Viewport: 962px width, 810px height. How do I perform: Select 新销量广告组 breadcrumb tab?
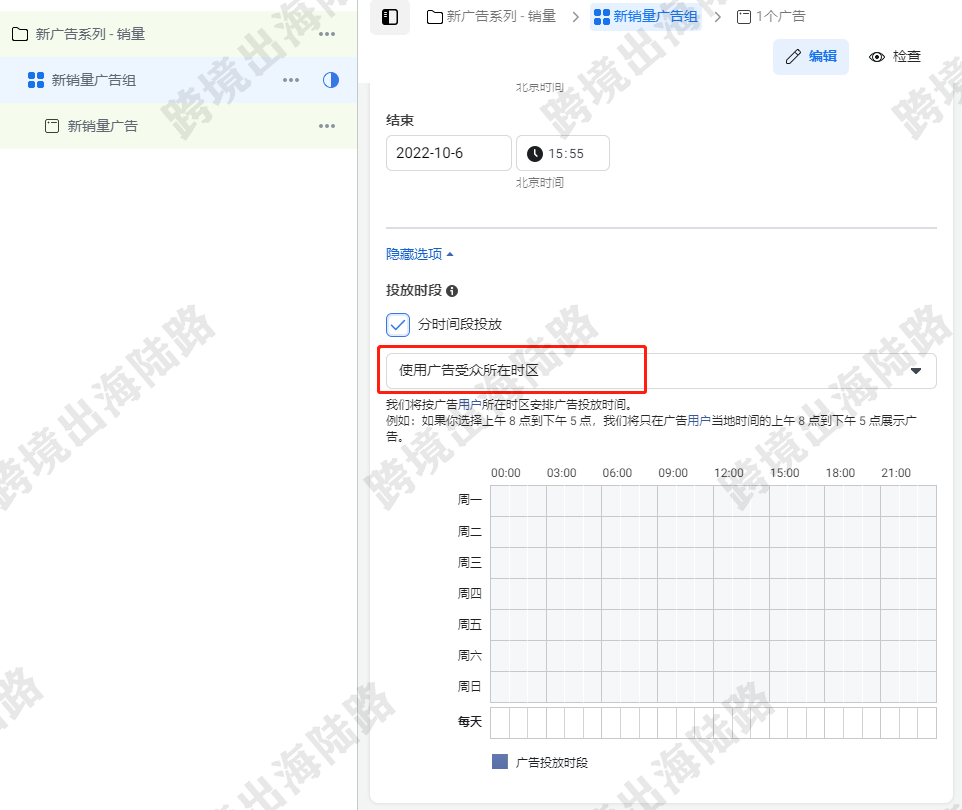[x=646, y=17]
